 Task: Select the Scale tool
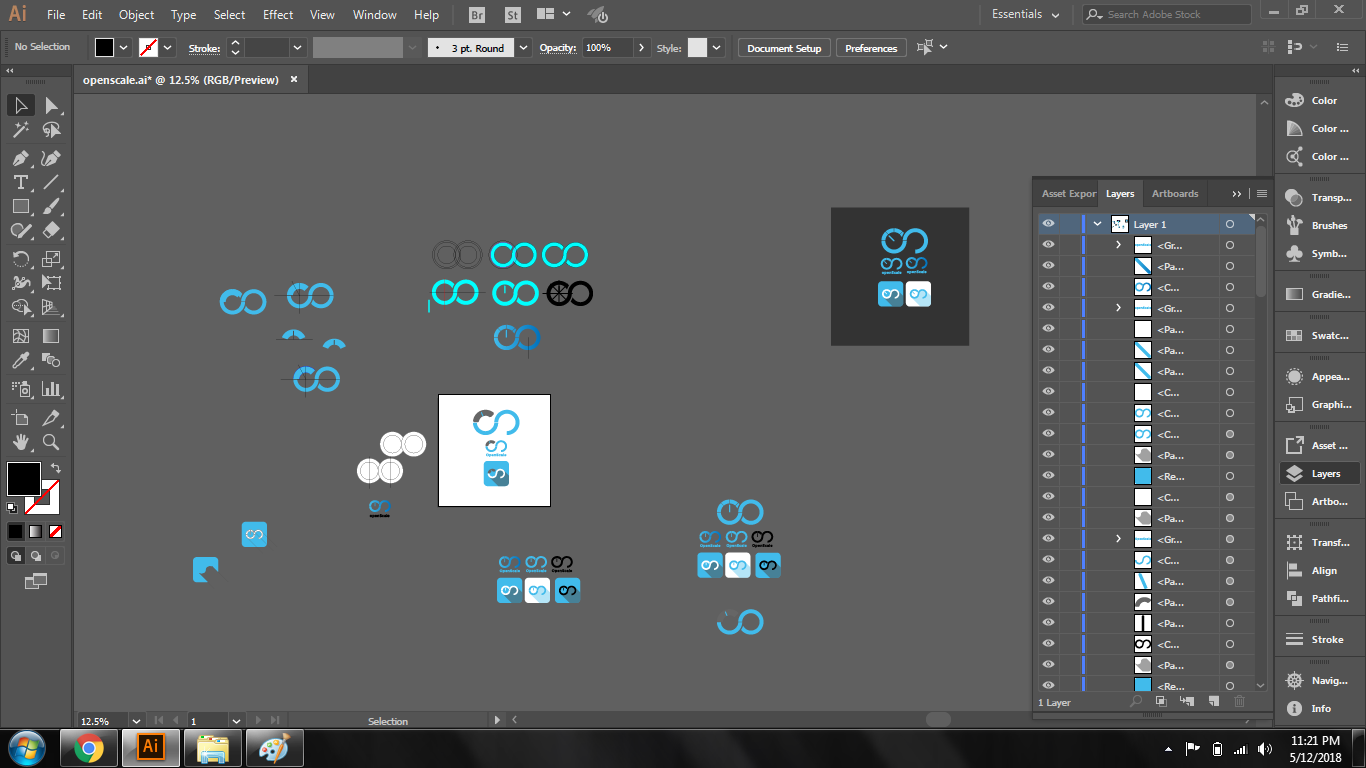tap(51, 259)
